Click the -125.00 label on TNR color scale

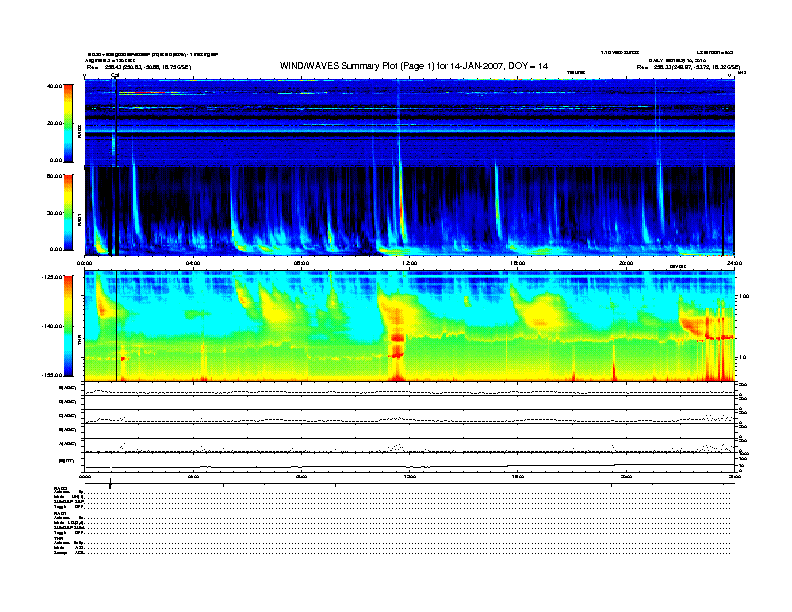(x=52, y=277)
